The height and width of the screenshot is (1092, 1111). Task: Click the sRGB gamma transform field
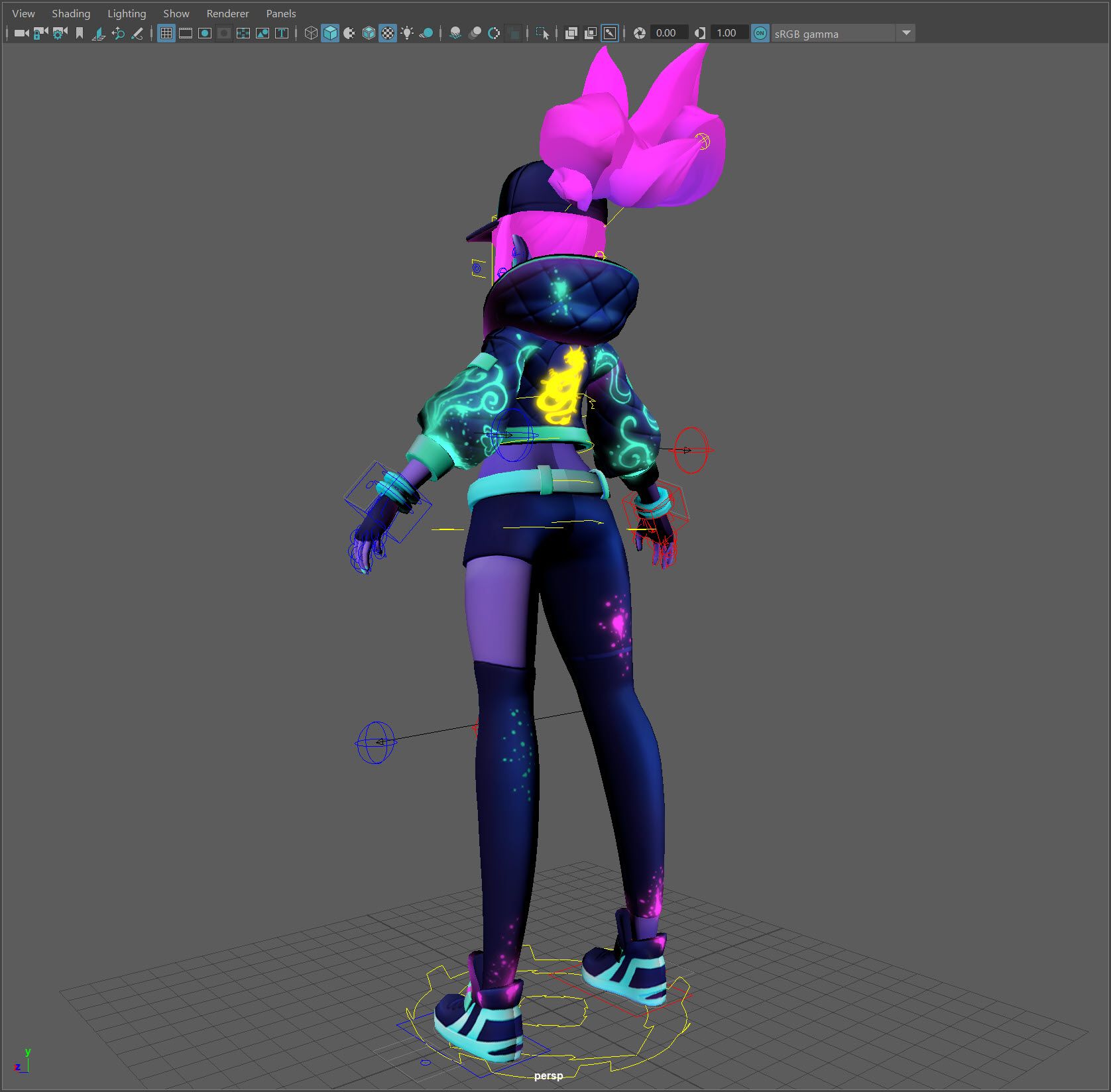coord(833,33)
